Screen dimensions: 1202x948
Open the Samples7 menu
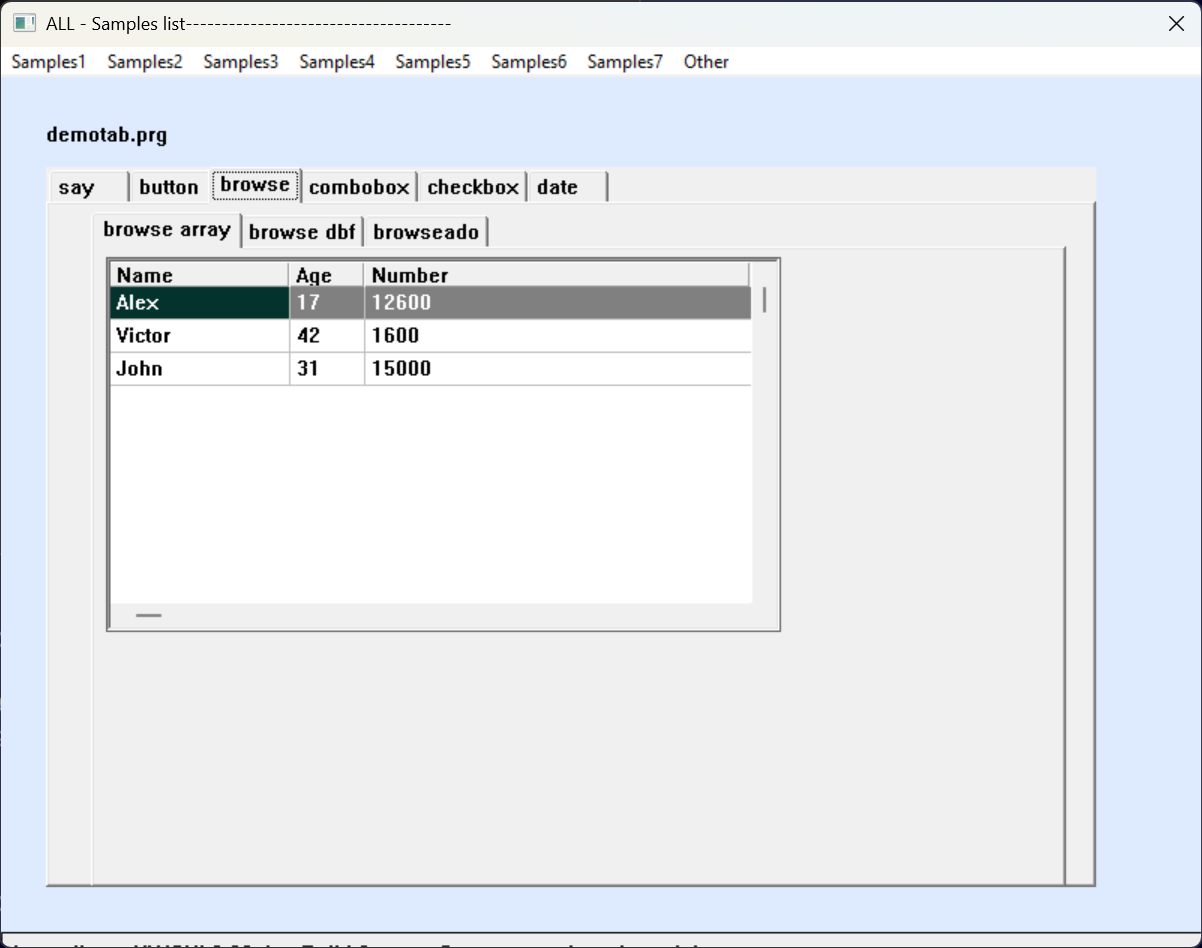coord(625,62)
